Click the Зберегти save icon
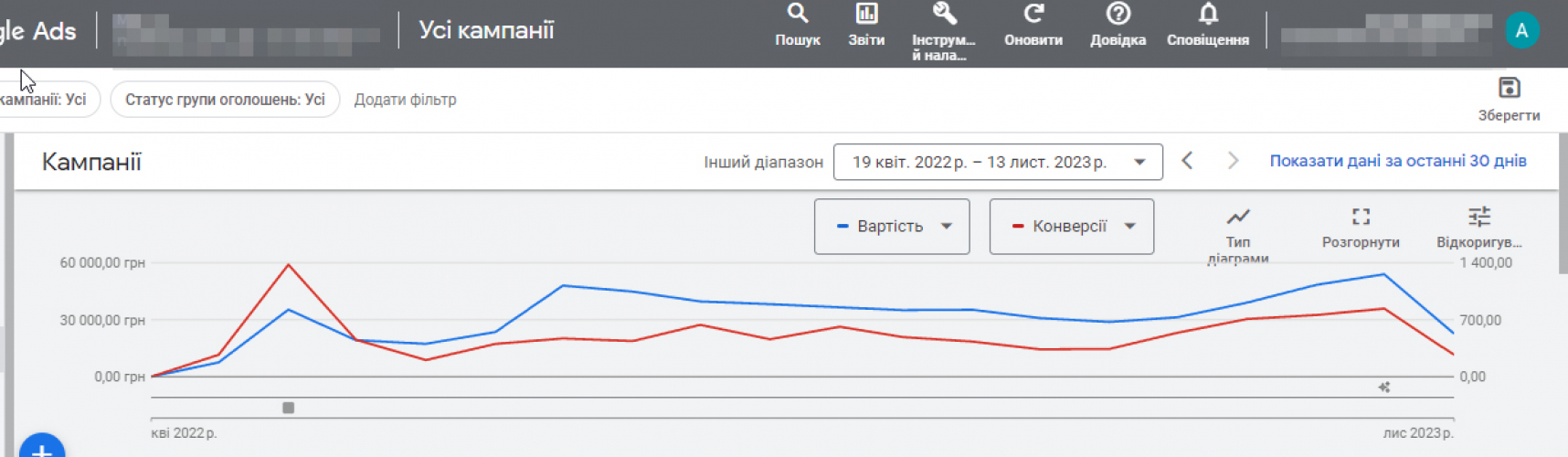 point(1509,89)
